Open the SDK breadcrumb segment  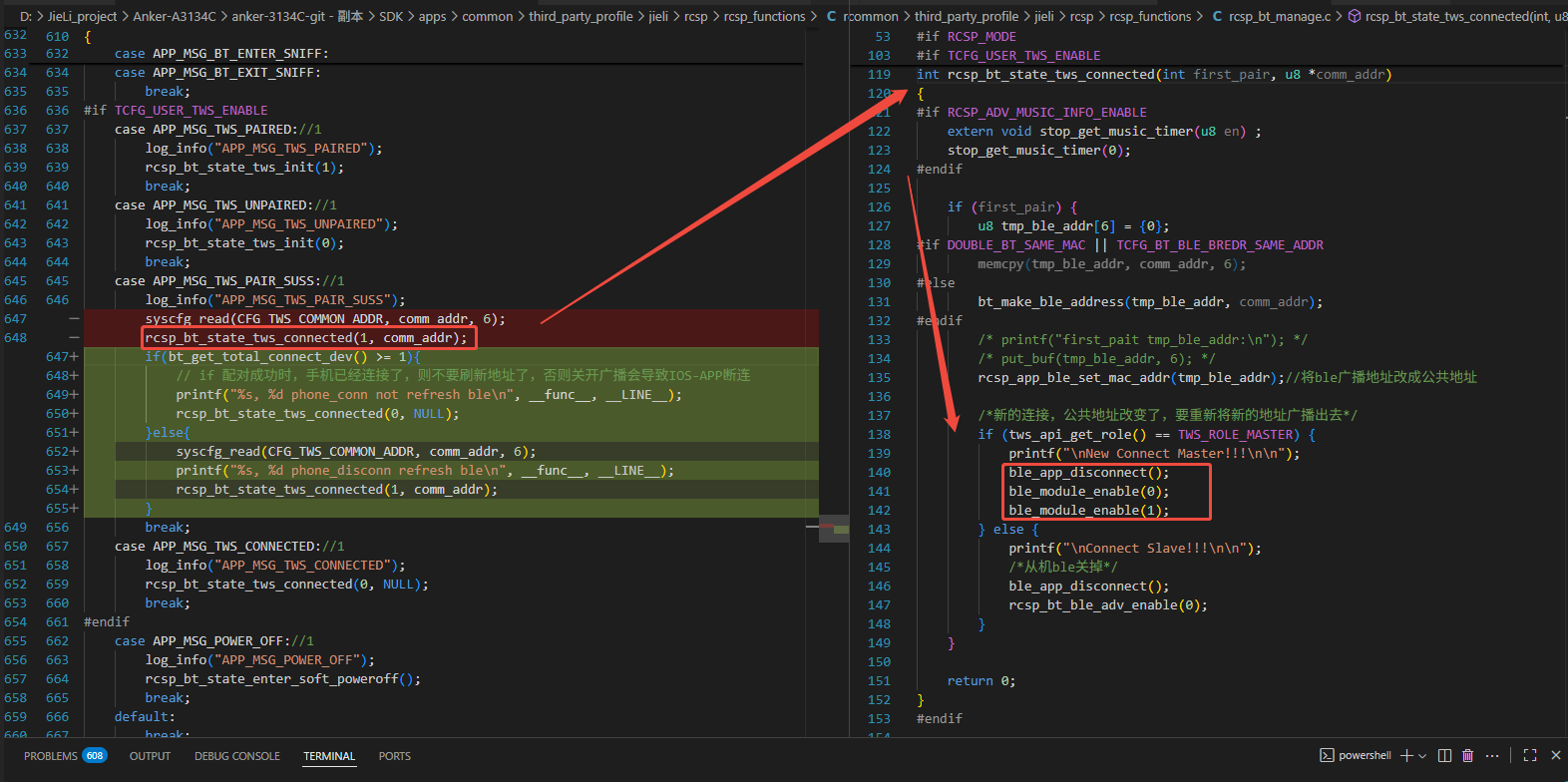(391, 17)
